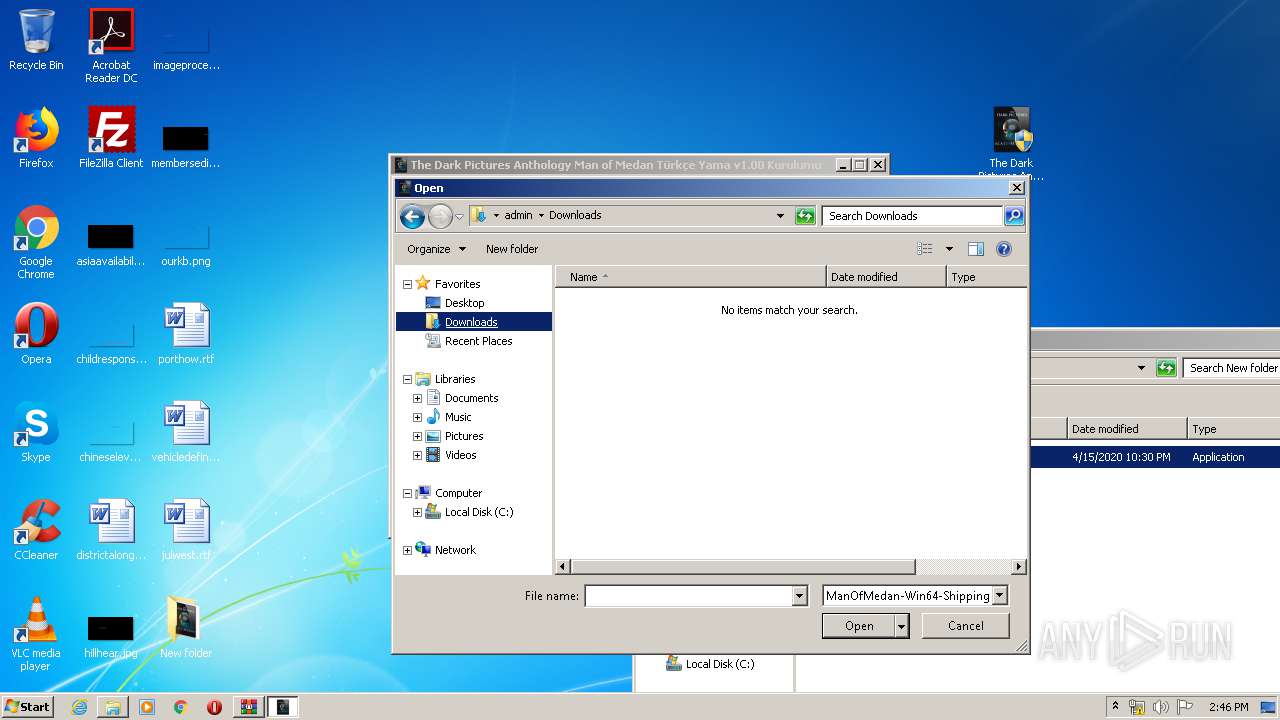Click the Start button
The width and height of the screenshot is (1280, 720).
pyautogui.click(x=28, y=706)
